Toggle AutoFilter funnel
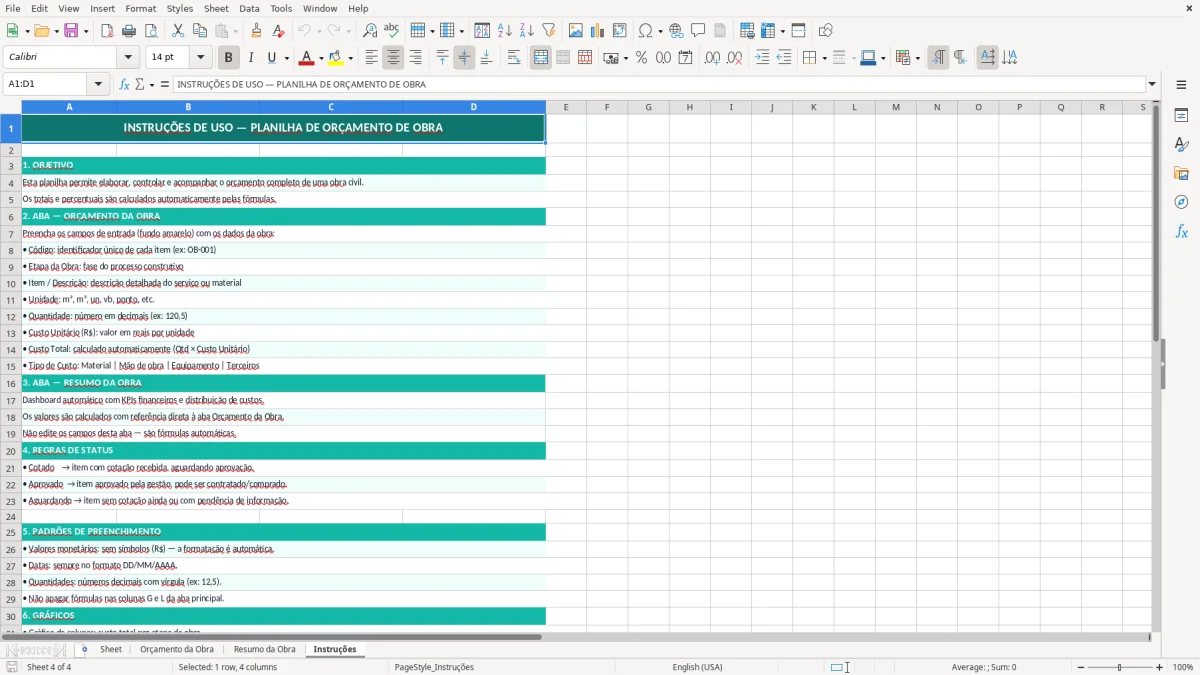1200x675 pixels. [548, 31]
